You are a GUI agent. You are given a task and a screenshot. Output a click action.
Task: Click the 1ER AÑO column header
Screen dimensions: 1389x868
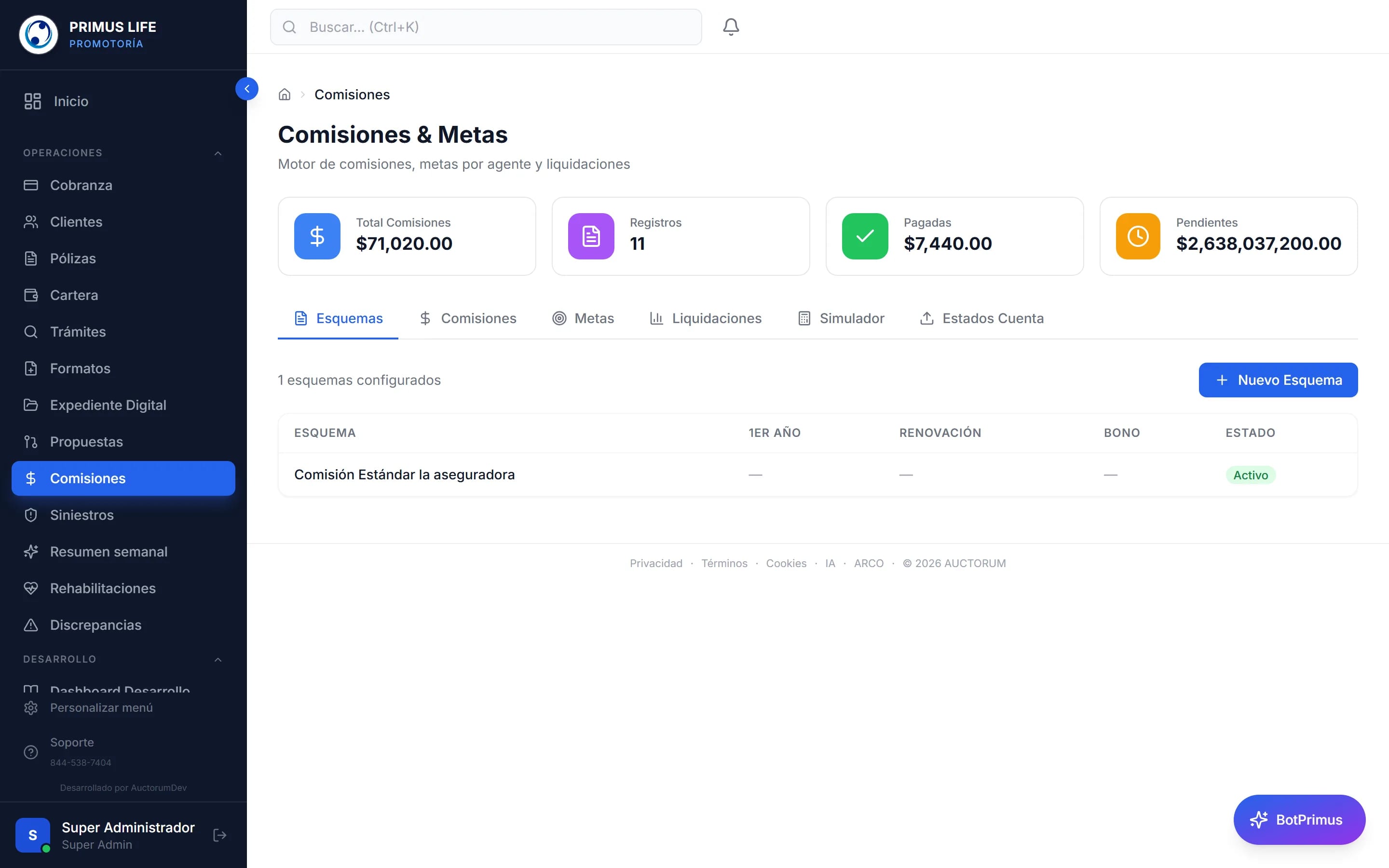click(x=774, y=433)
